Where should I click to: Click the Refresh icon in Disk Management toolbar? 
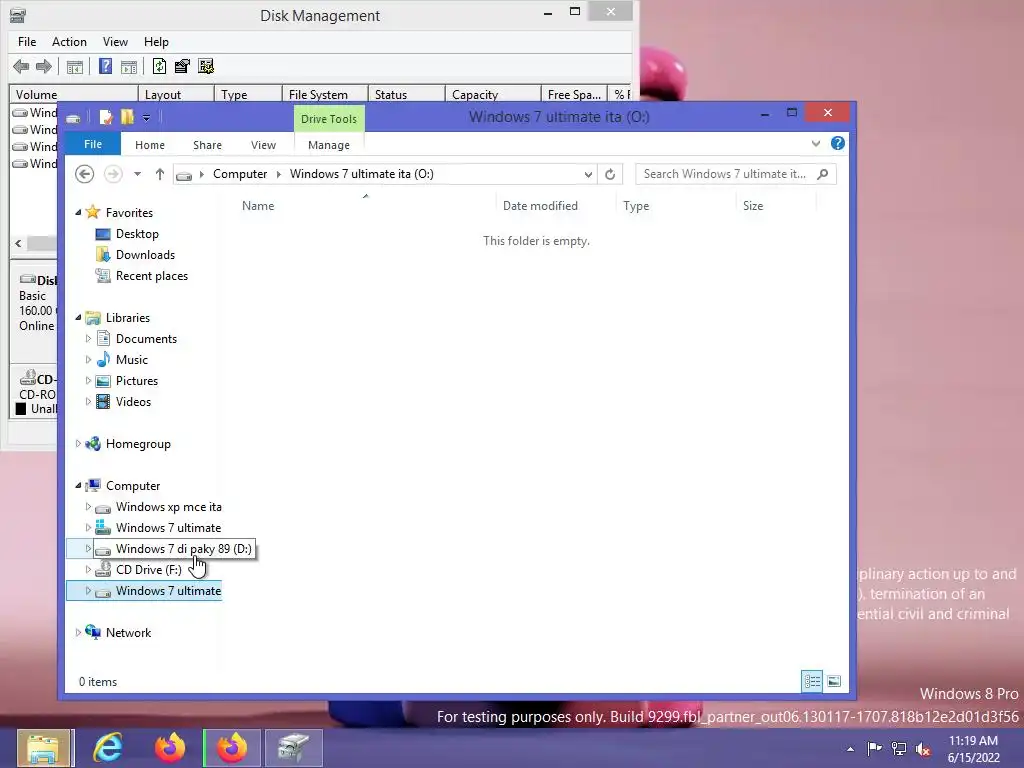159,66
